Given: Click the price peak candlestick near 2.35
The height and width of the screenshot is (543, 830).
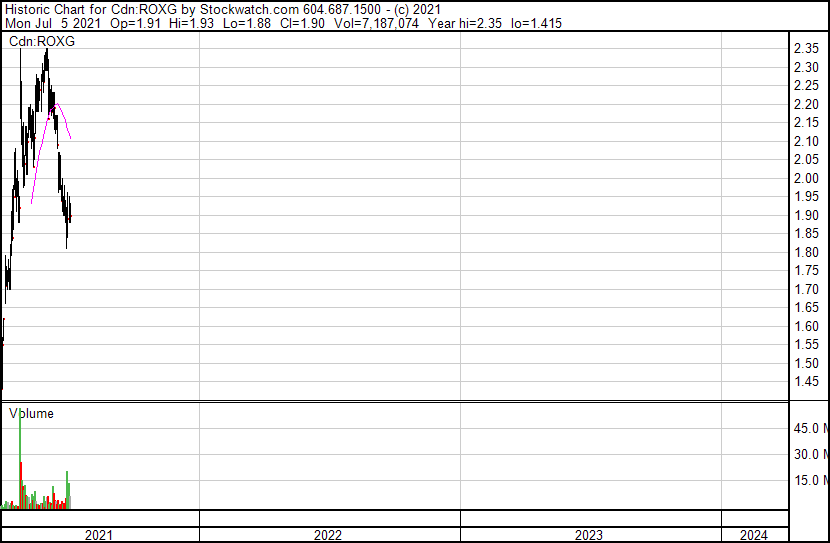Looking at the screenshot, I should (47, 61).
